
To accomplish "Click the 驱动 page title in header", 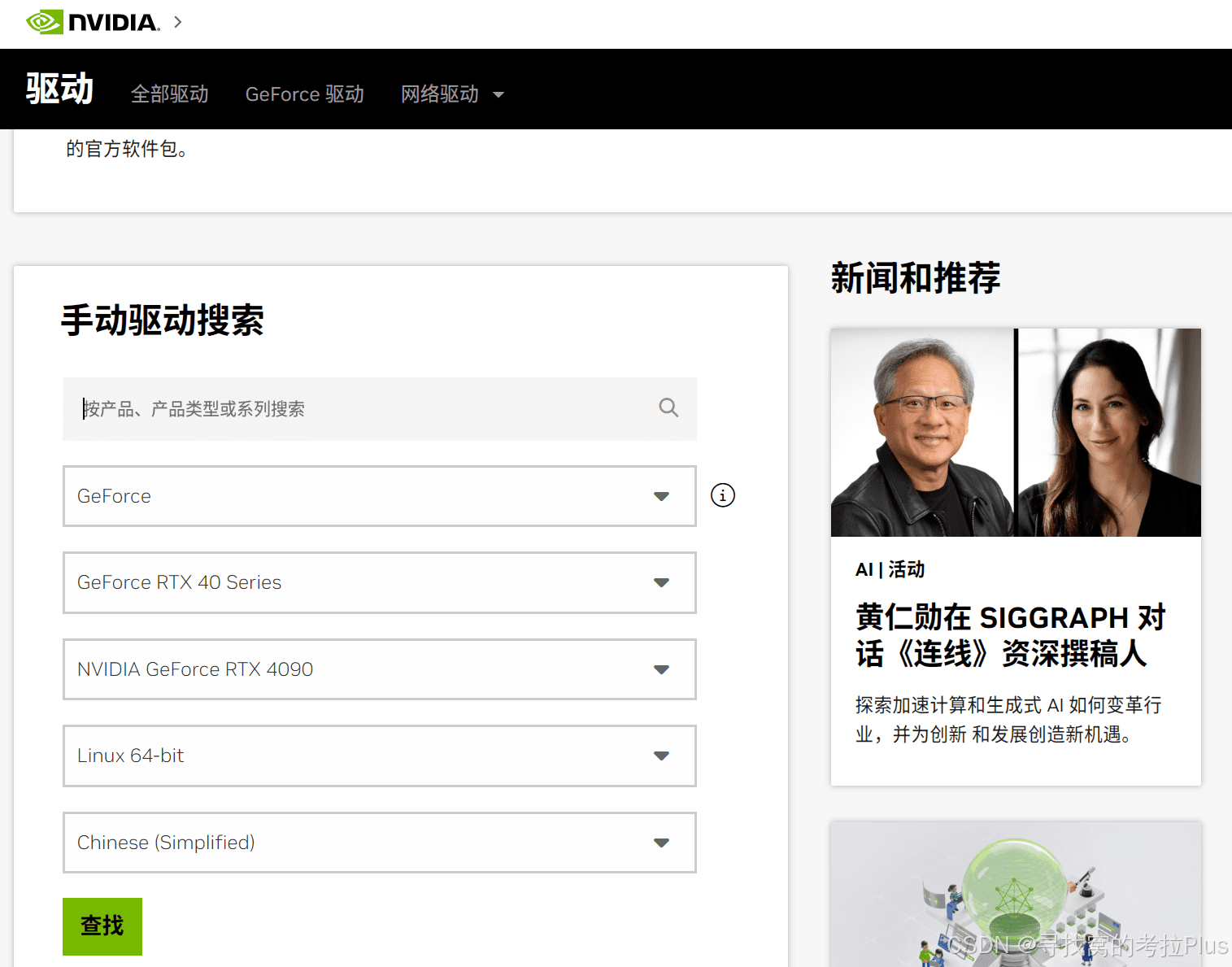I will 60,89.
